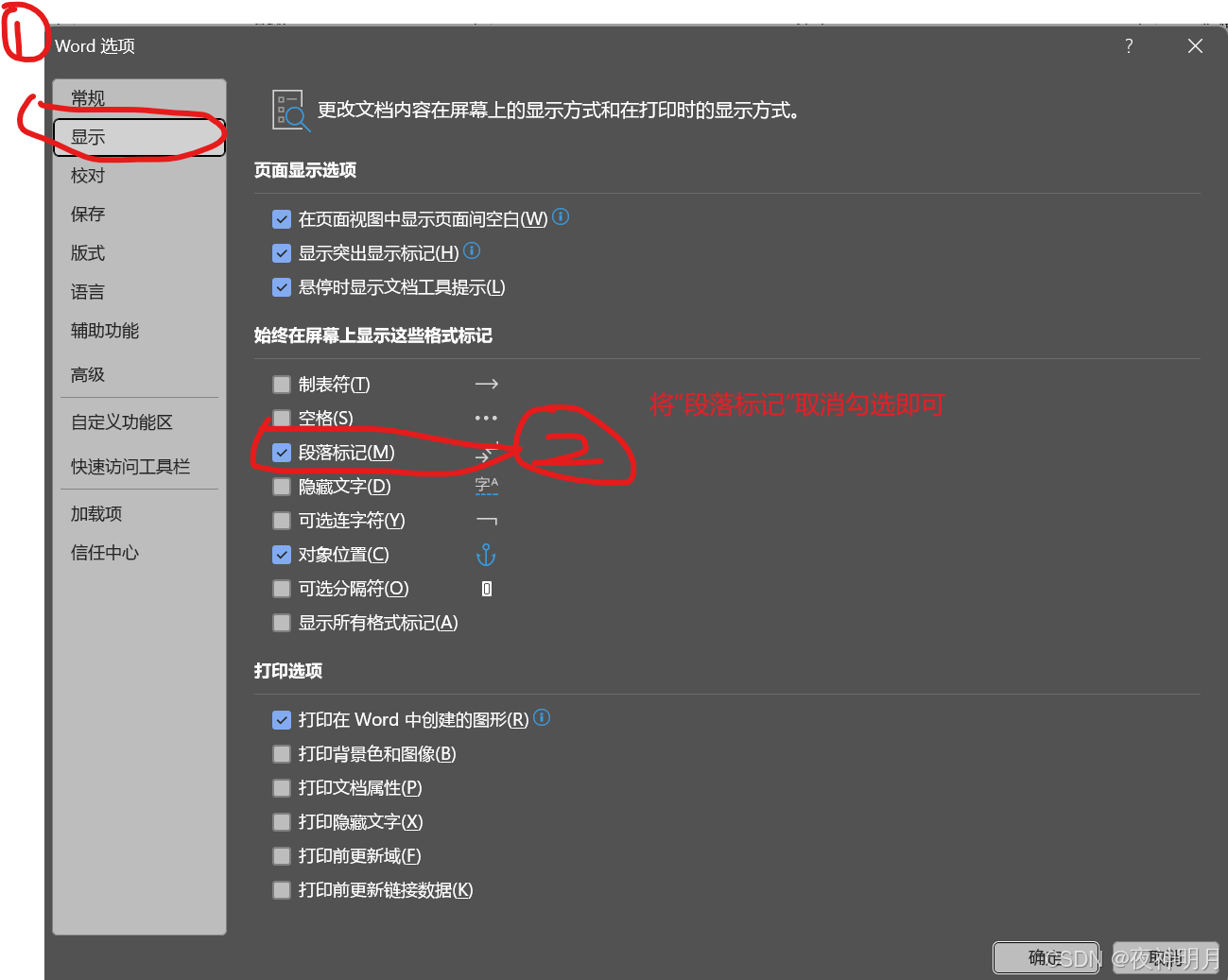Screen dimensions: 1228x980
Task: Click the dots symbol next to 空格
Action: coord(486,418)
